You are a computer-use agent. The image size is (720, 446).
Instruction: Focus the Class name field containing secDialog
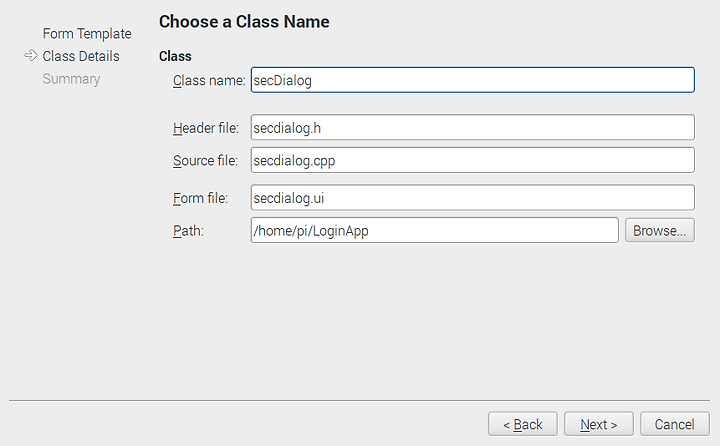pyautogui.click(x=472, y=80)
